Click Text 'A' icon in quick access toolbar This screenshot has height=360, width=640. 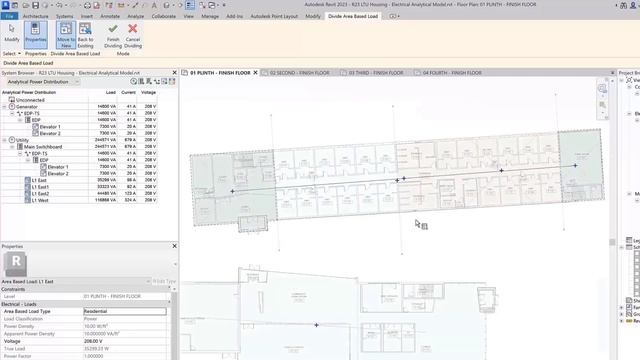pyautogui.click(x=154, y=5)
